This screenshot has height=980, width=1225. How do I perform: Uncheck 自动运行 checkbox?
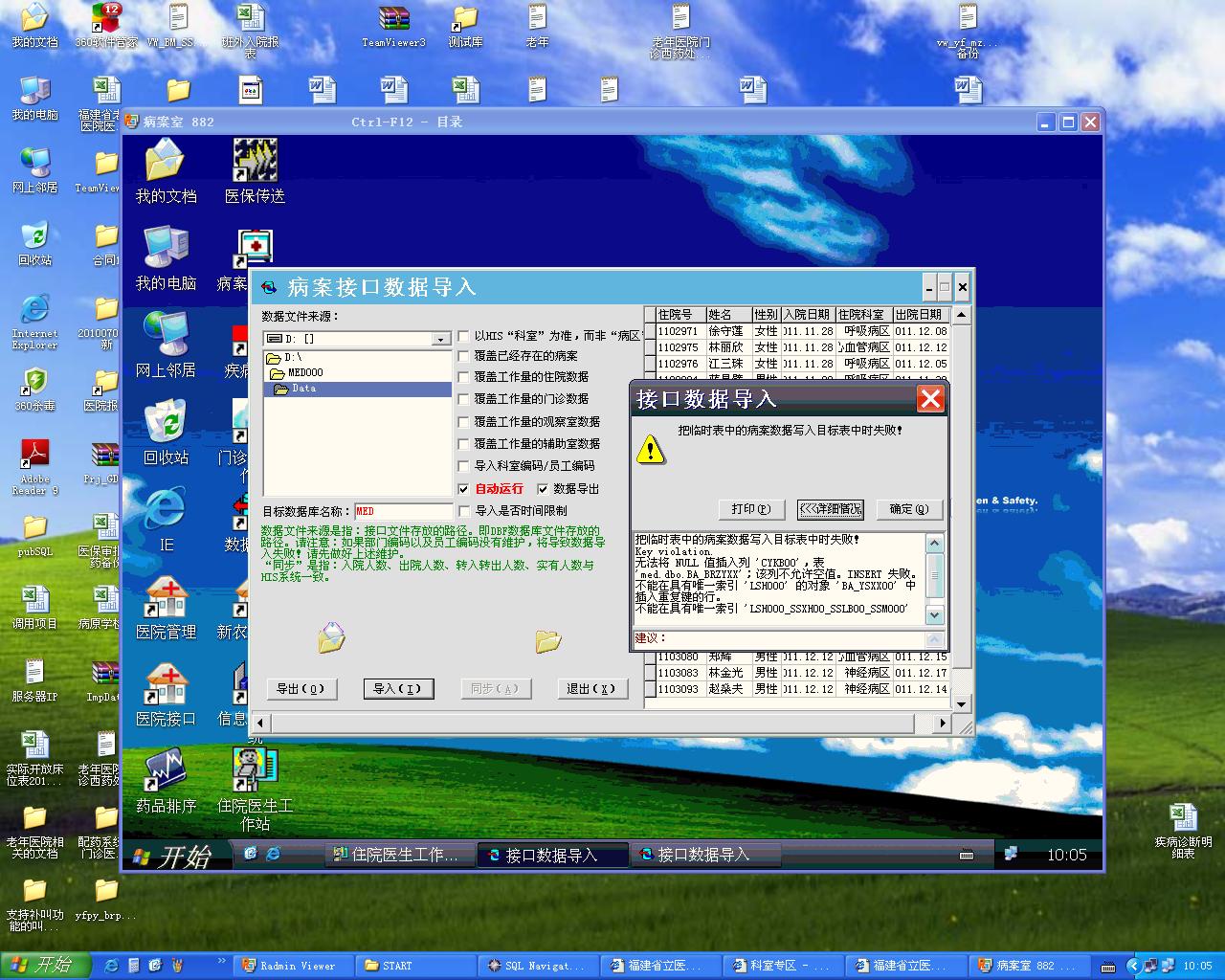tap(464, 489)
